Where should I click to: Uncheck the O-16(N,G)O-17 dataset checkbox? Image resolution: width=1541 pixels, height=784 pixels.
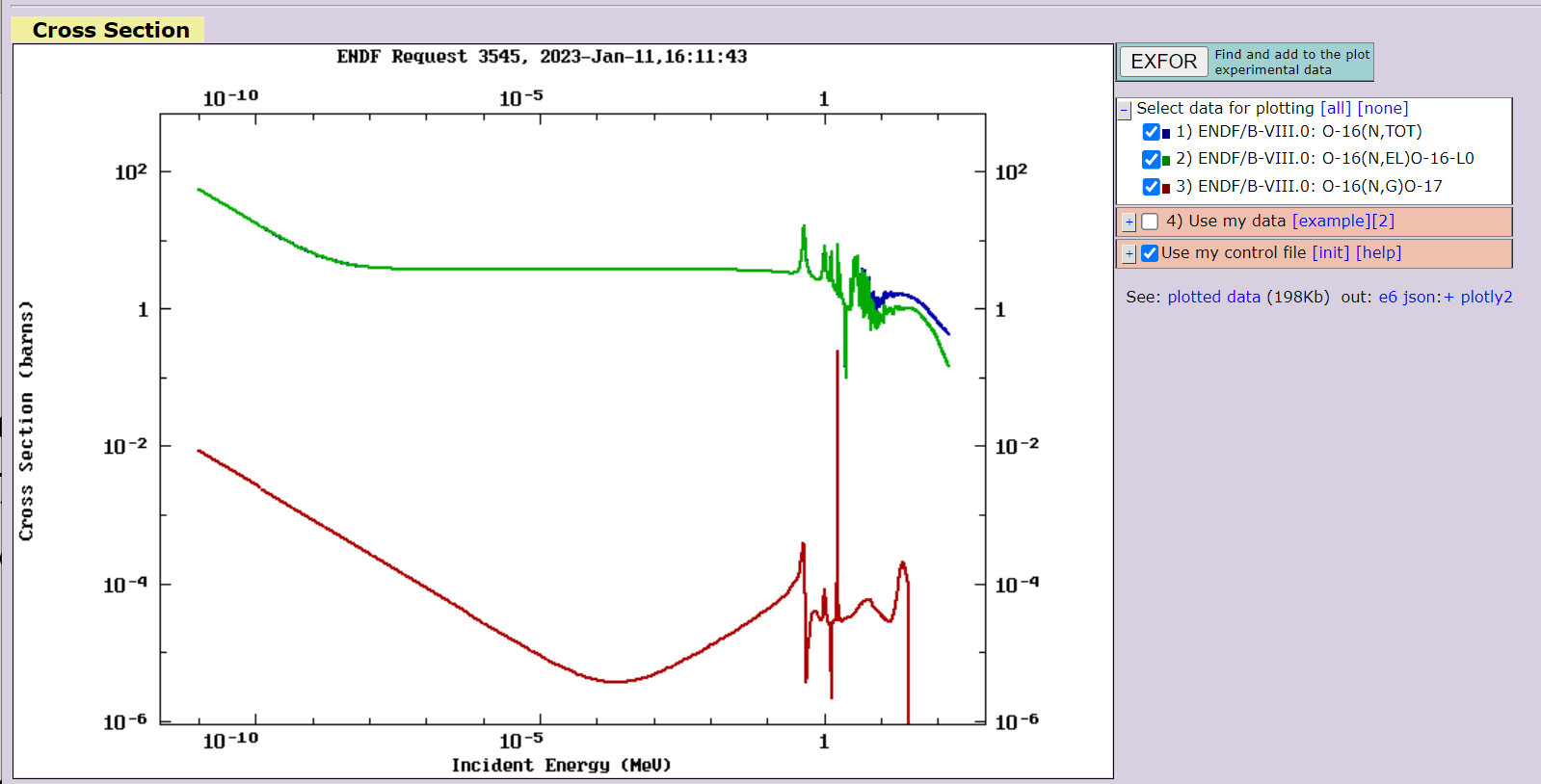point(1151,187)
